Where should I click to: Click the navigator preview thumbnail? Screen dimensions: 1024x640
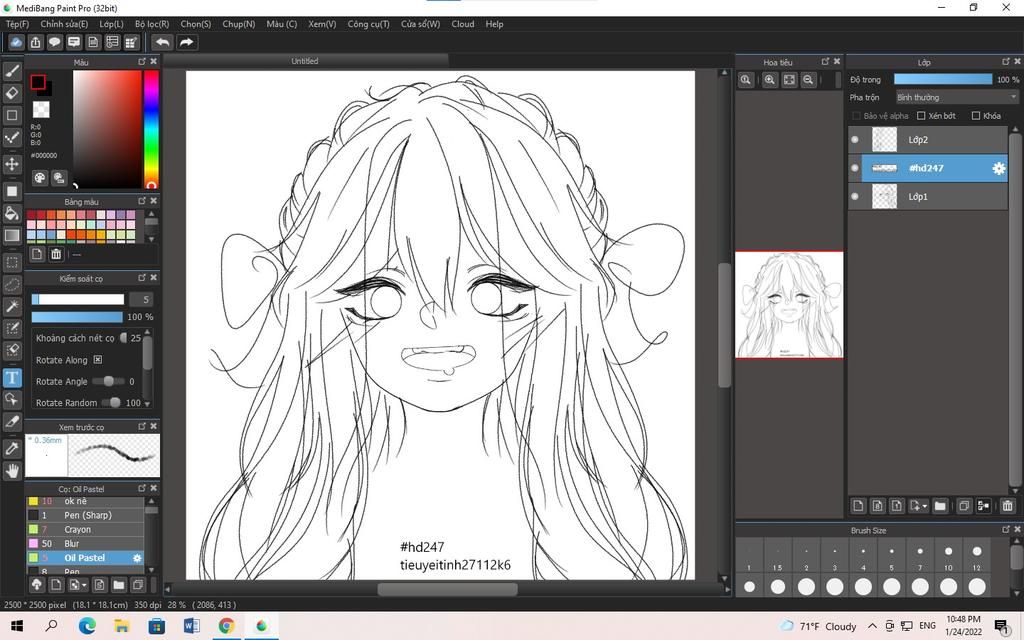point(789,305)
